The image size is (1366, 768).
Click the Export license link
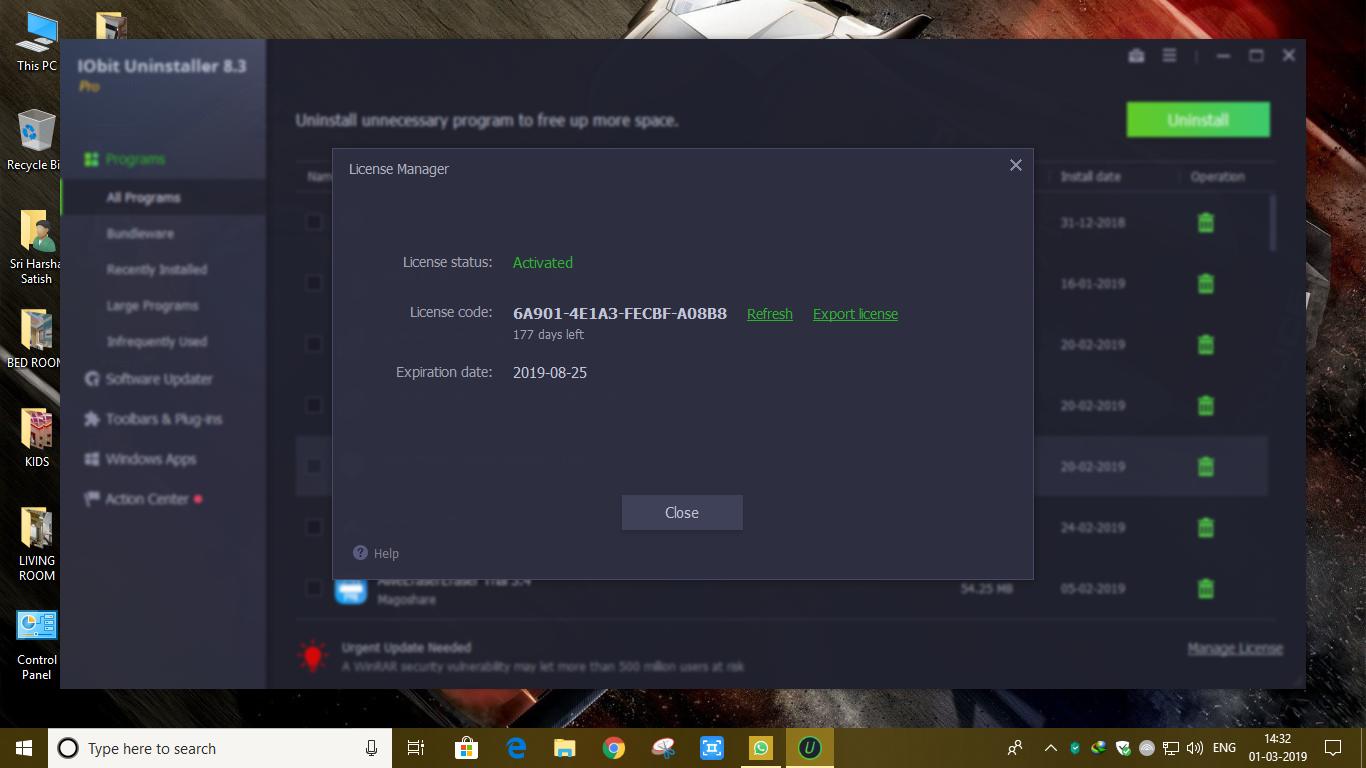(855, 314)
